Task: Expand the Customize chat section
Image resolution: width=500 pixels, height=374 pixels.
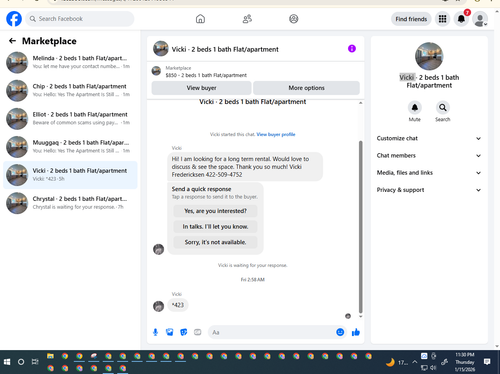Action: tap(429, 138)
